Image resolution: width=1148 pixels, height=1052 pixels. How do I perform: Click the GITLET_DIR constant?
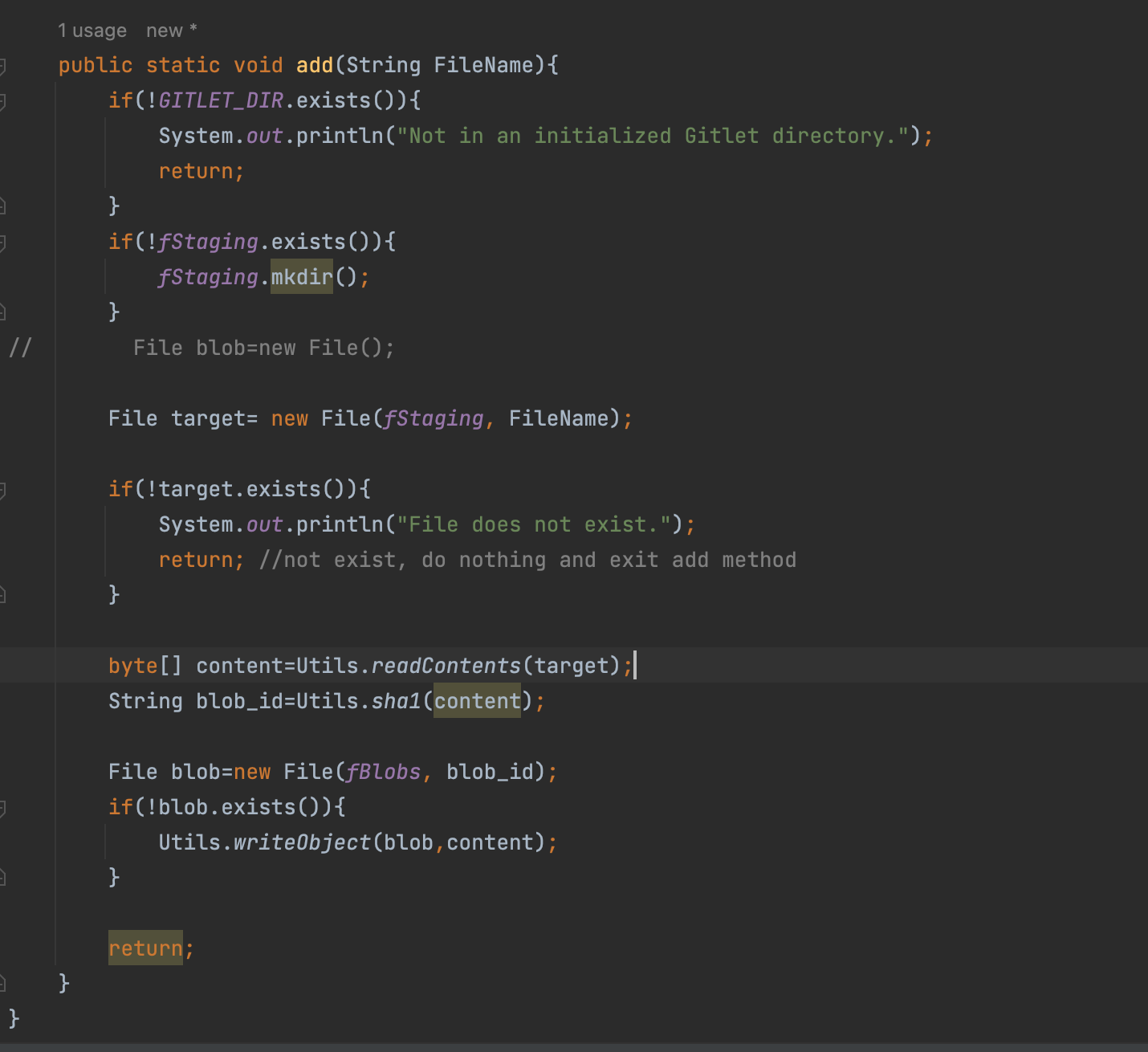221,100
